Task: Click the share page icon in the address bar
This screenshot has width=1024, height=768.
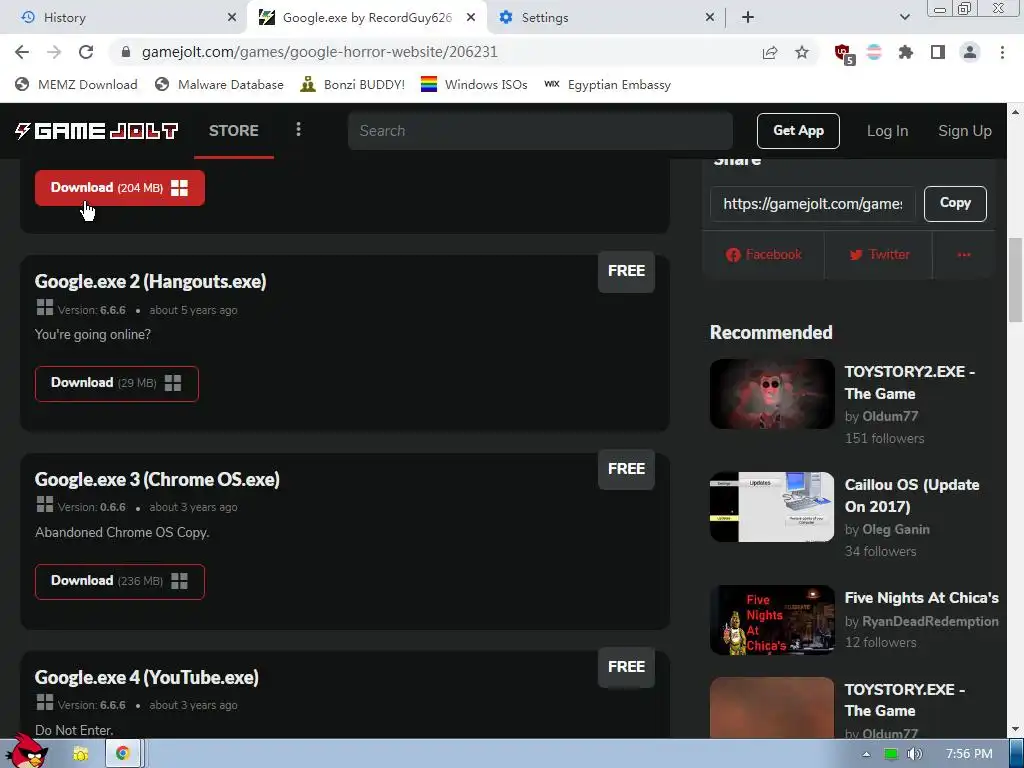Action: 770,52
